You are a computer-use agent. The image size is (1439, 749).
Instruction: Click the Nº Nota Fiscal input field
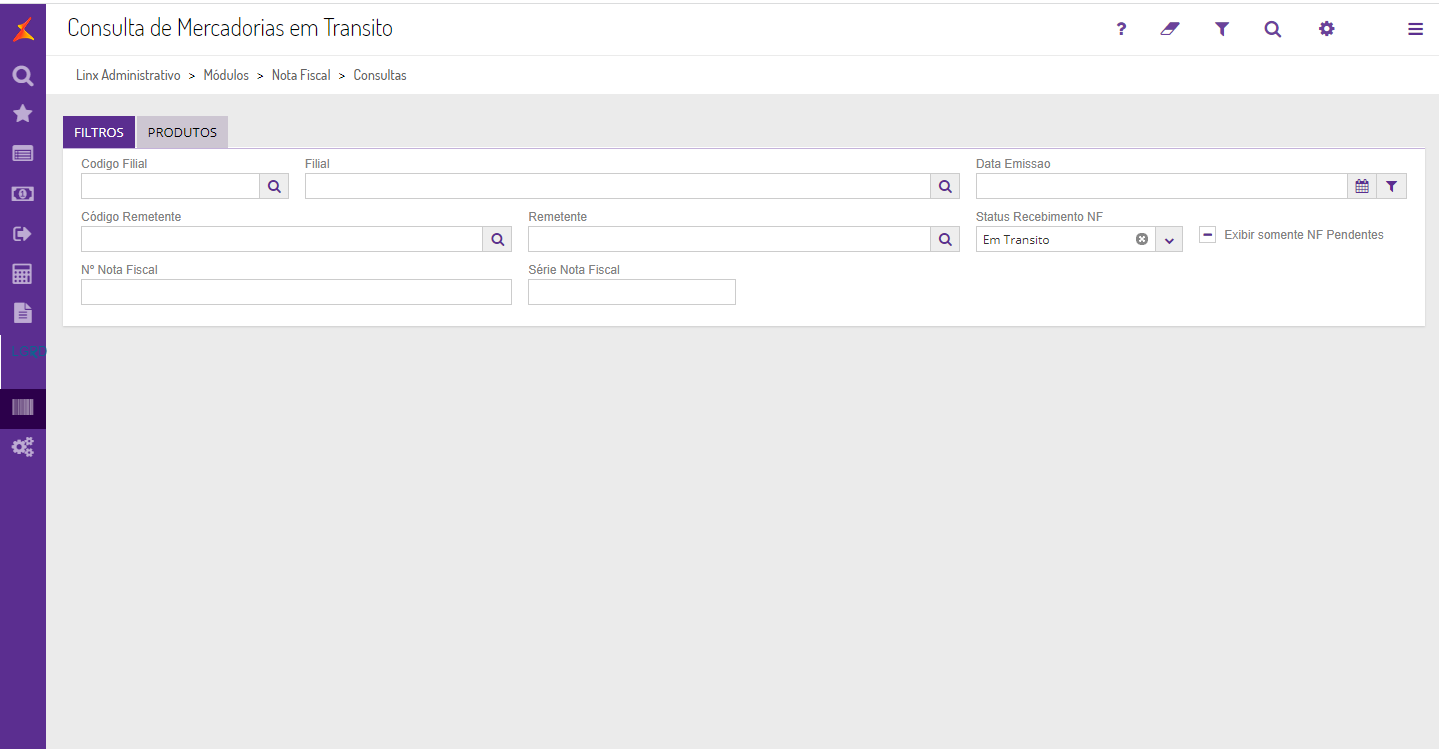(296, 292)
